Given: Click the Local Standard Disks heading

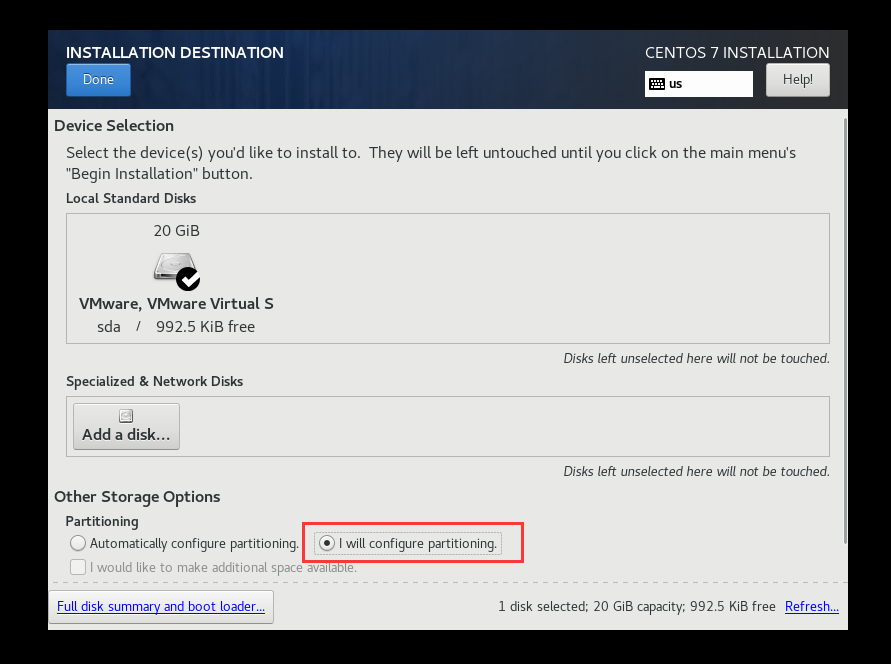Looking at the screenshot, I should (x=131, y=198).
